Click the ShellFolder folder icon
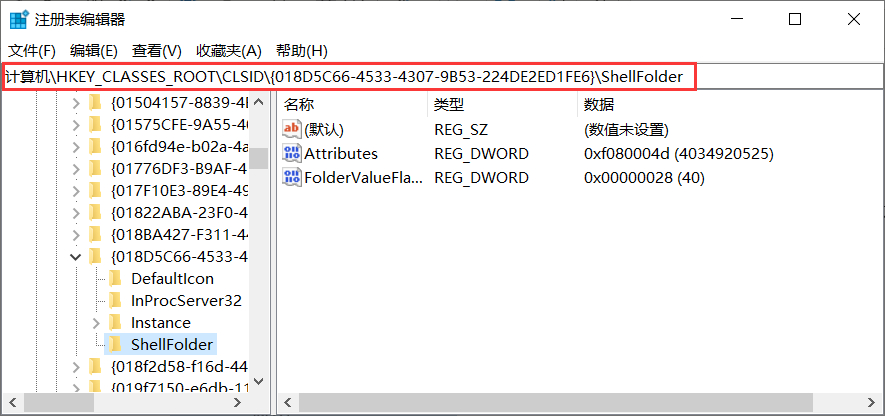Viewport: 885px width, 416px height. click(115, 344)
